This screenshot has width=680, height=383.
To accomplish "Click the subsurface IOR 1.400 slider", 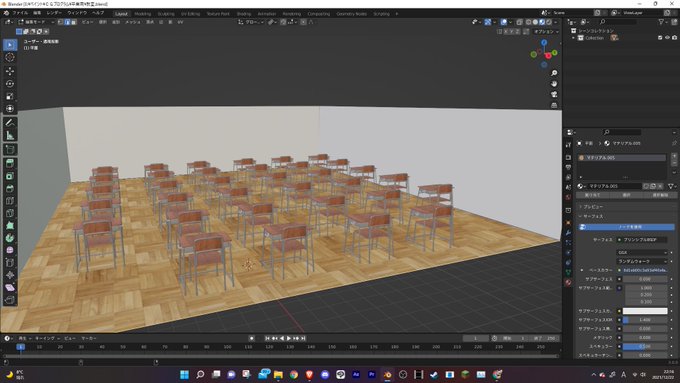I will click(645, 320).
